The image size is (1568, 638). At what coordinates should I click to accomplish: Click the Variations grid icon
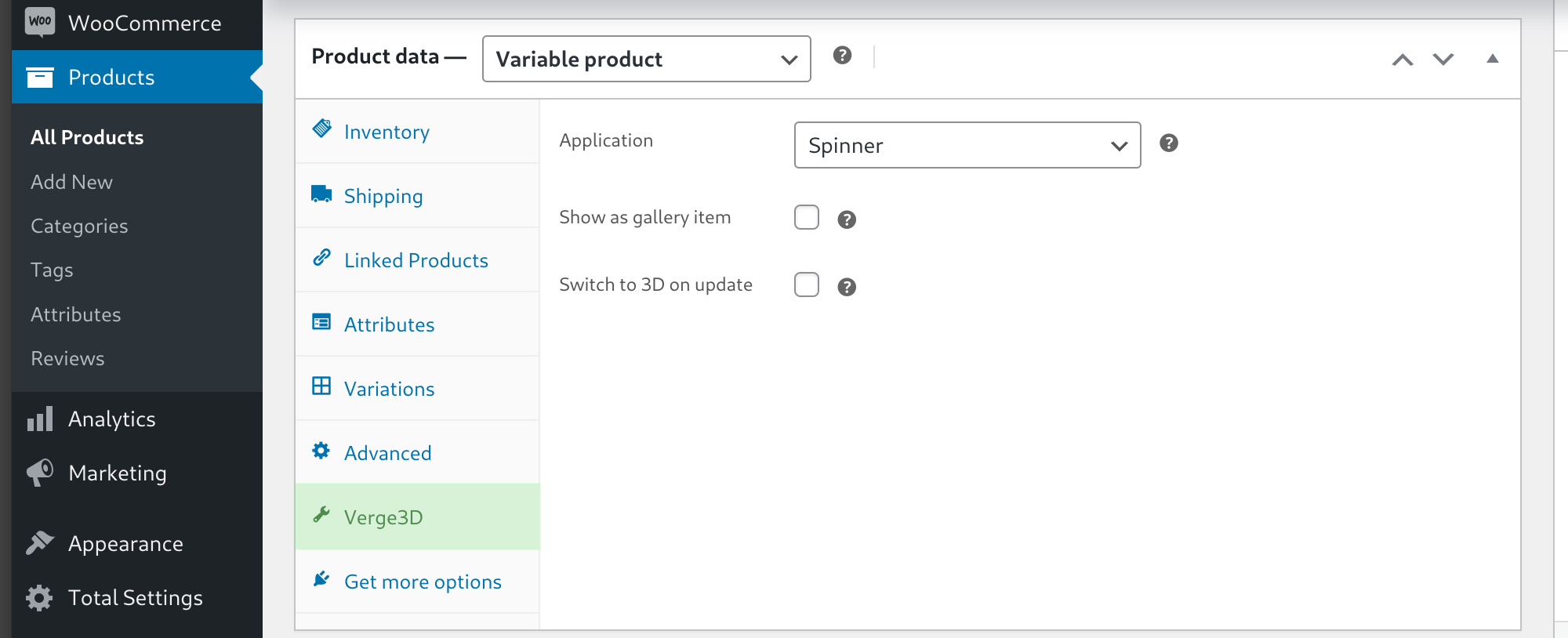click(321, 386)
